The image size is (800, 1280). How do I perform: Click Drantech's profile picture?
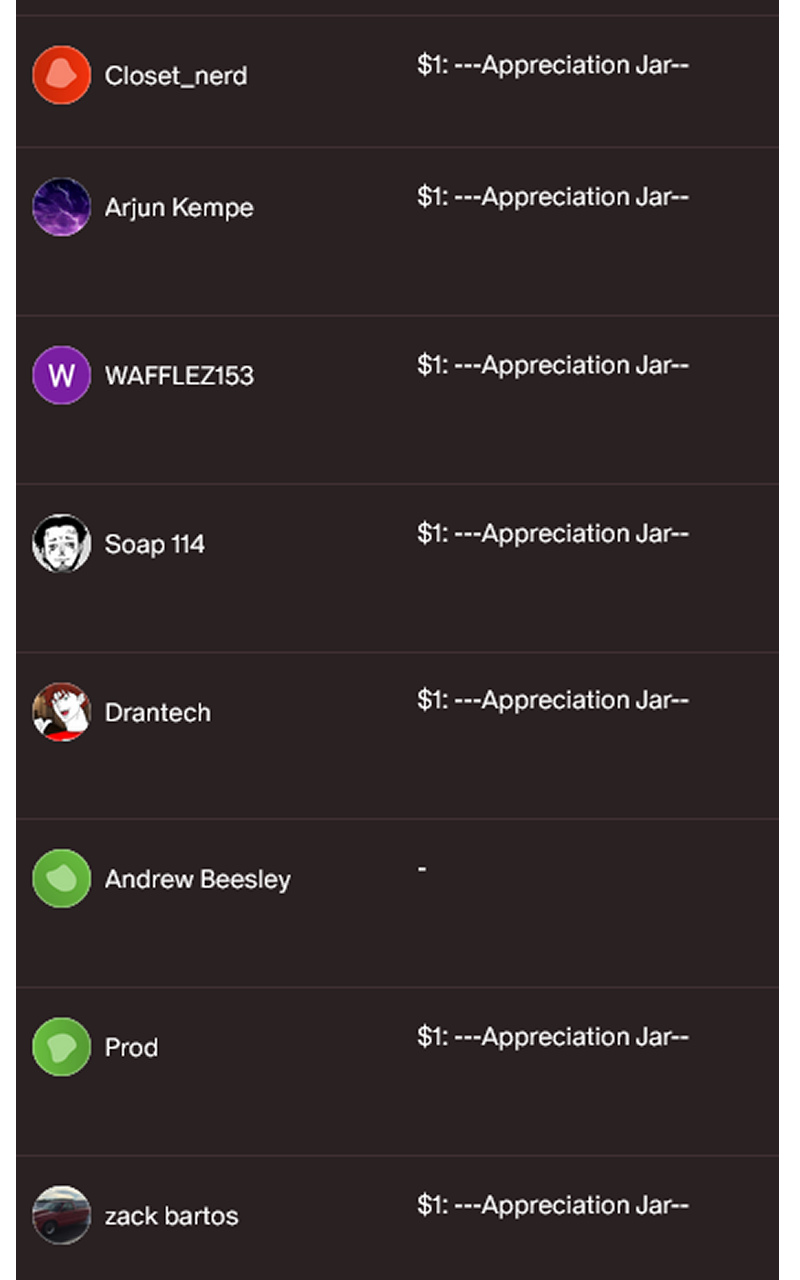pos(61,712)
